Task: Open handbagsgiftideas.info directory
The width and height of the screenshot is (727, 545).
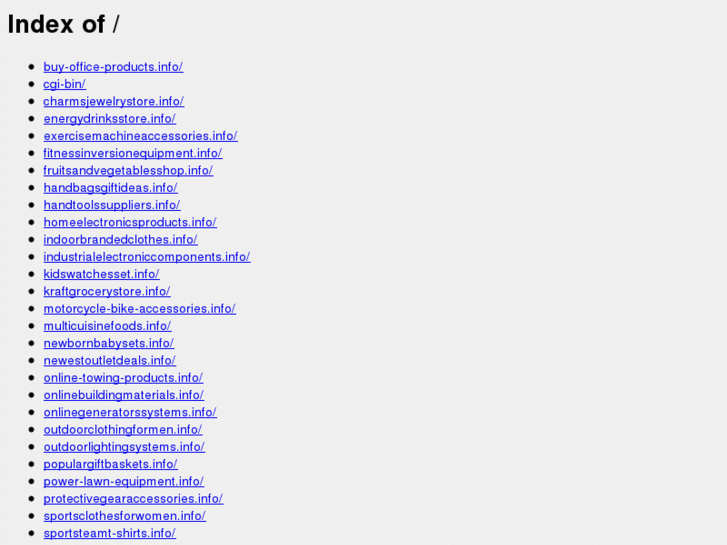Action: click(110, 188)
